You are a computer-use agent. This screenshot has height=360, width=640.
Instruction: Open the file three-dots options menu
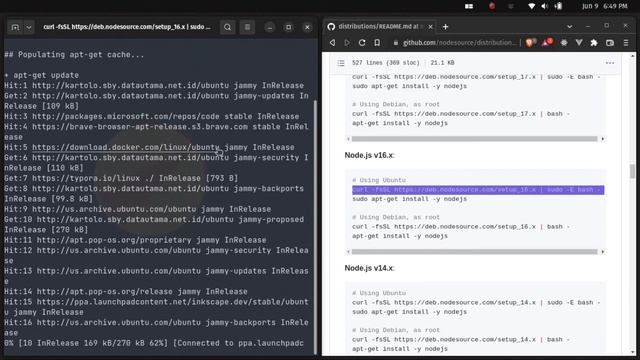coord(610,63)
